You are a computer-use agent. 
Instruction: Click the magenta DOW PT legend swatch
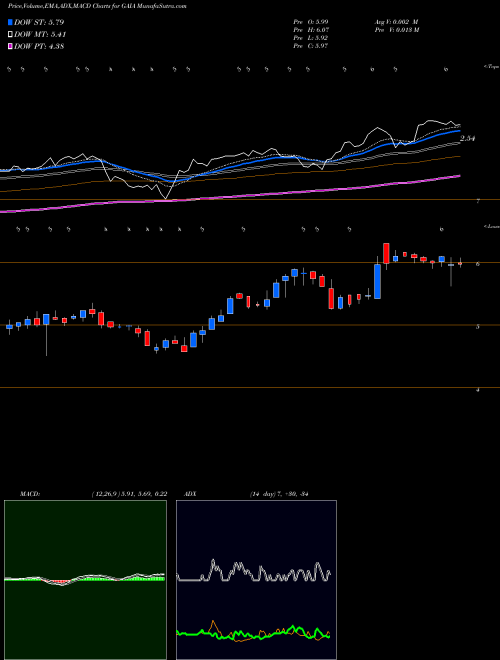point(11,47)
